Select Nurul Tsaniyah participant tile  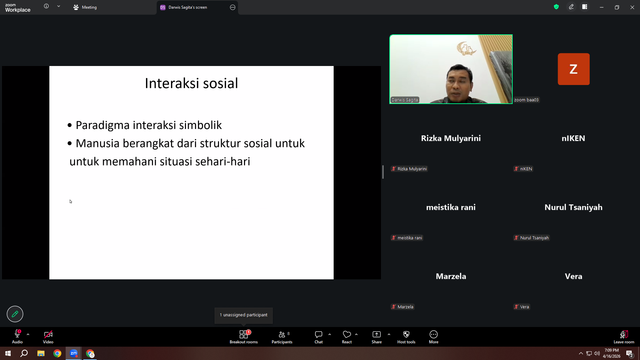573,207
